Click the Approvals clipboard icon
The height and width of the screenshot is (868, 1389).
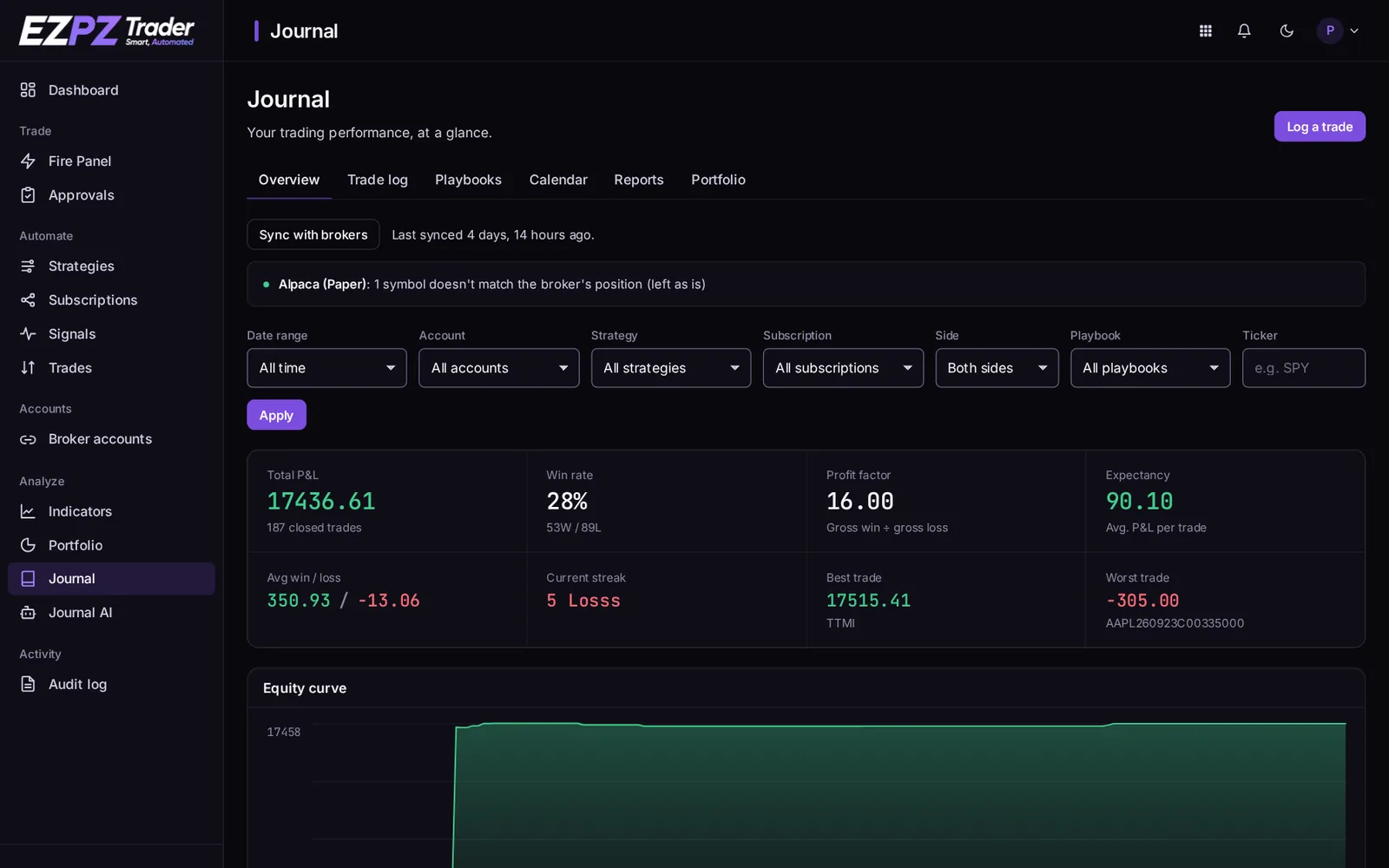click(28, 194)
